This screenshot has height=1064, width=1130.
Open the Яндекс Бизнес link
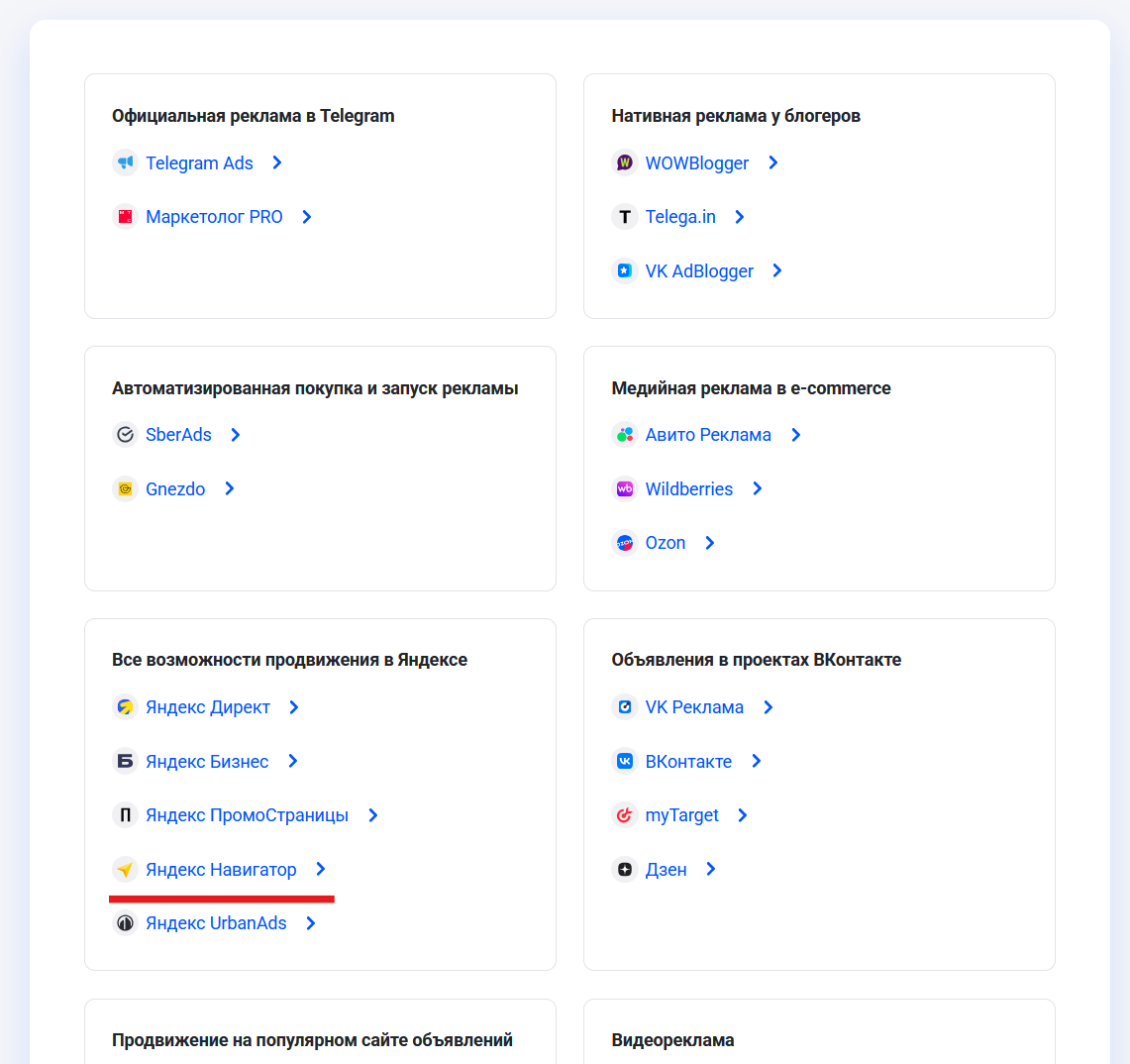coord(207,761)
